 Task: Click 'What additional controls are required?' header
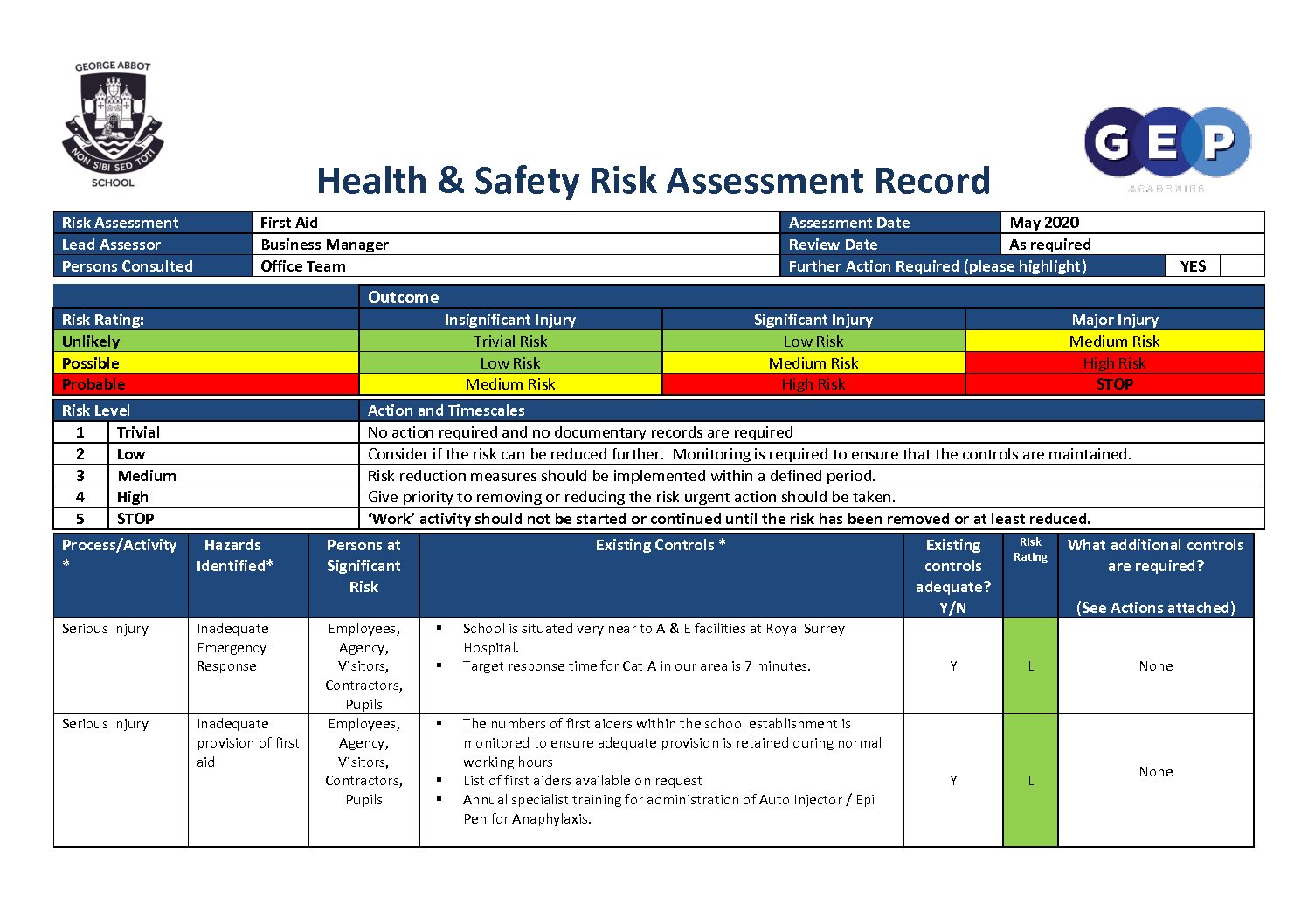[x=1156, y=576]
